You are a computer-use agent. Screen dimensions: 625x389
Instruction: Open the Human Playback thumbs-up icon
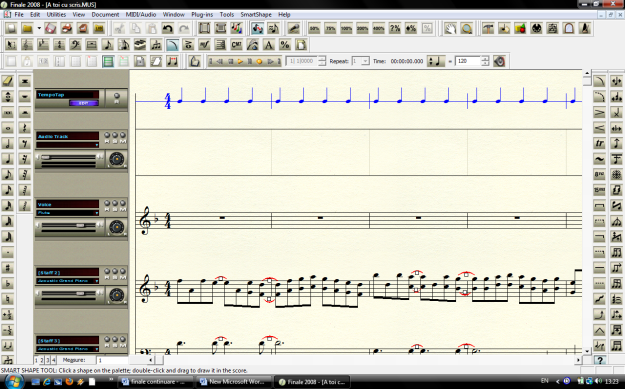195,61
